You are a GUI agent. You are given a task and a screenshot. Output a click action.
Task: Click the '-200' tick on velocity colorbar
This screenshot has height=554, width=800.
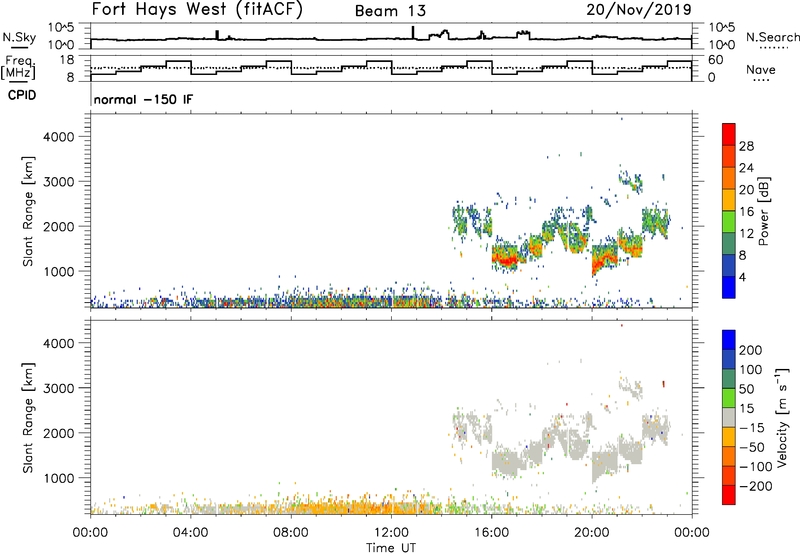click(x=756, y=486)
